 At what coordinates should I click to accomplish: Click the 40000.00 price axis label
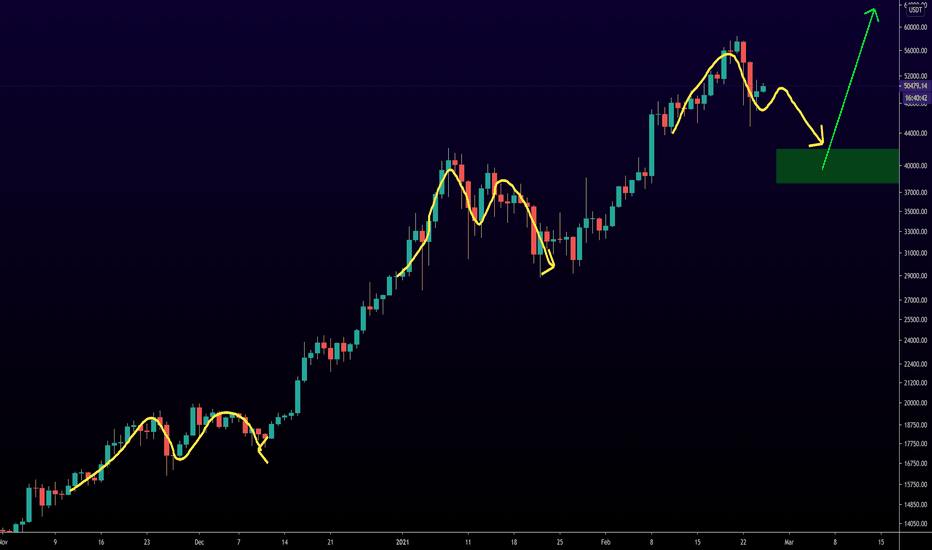[x=916, y=166]
